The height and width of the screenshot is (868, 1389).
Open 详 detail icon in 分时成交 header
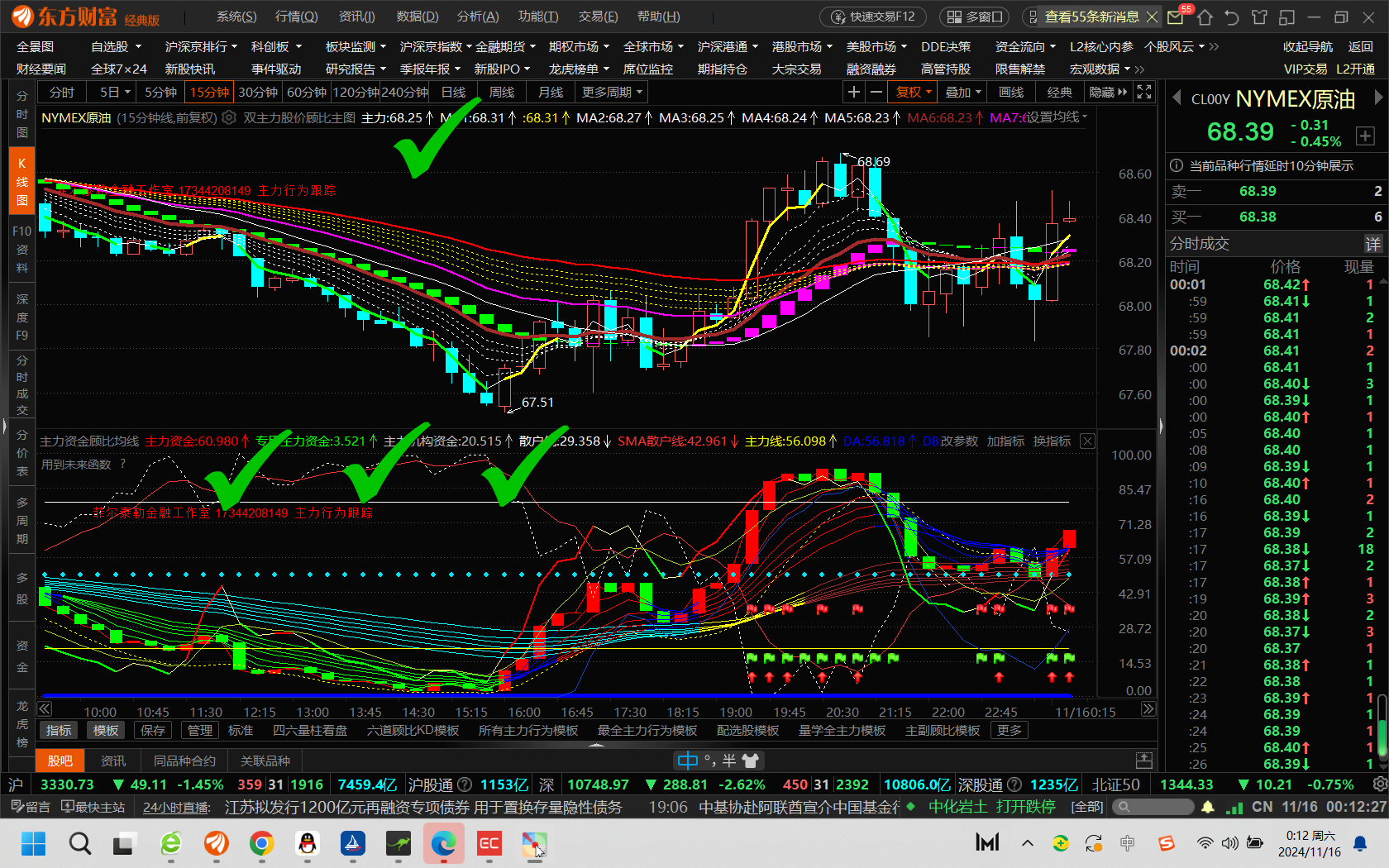tap(1372, 243)
